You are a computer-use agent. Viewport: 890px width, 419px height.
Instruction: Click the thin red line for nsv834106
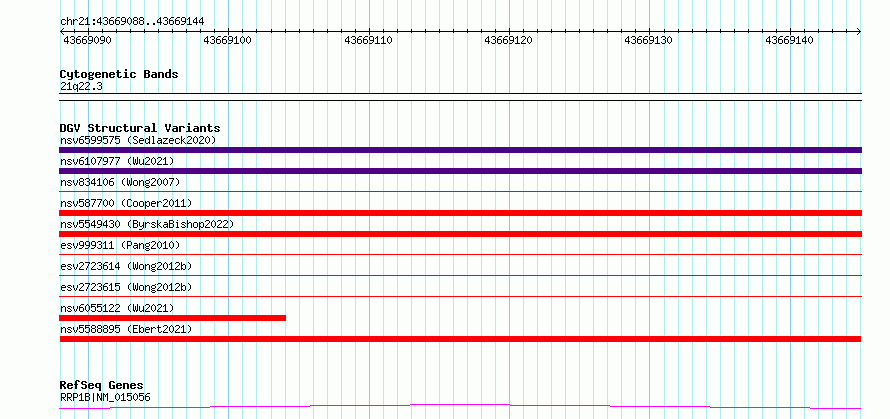coord(460,192)
